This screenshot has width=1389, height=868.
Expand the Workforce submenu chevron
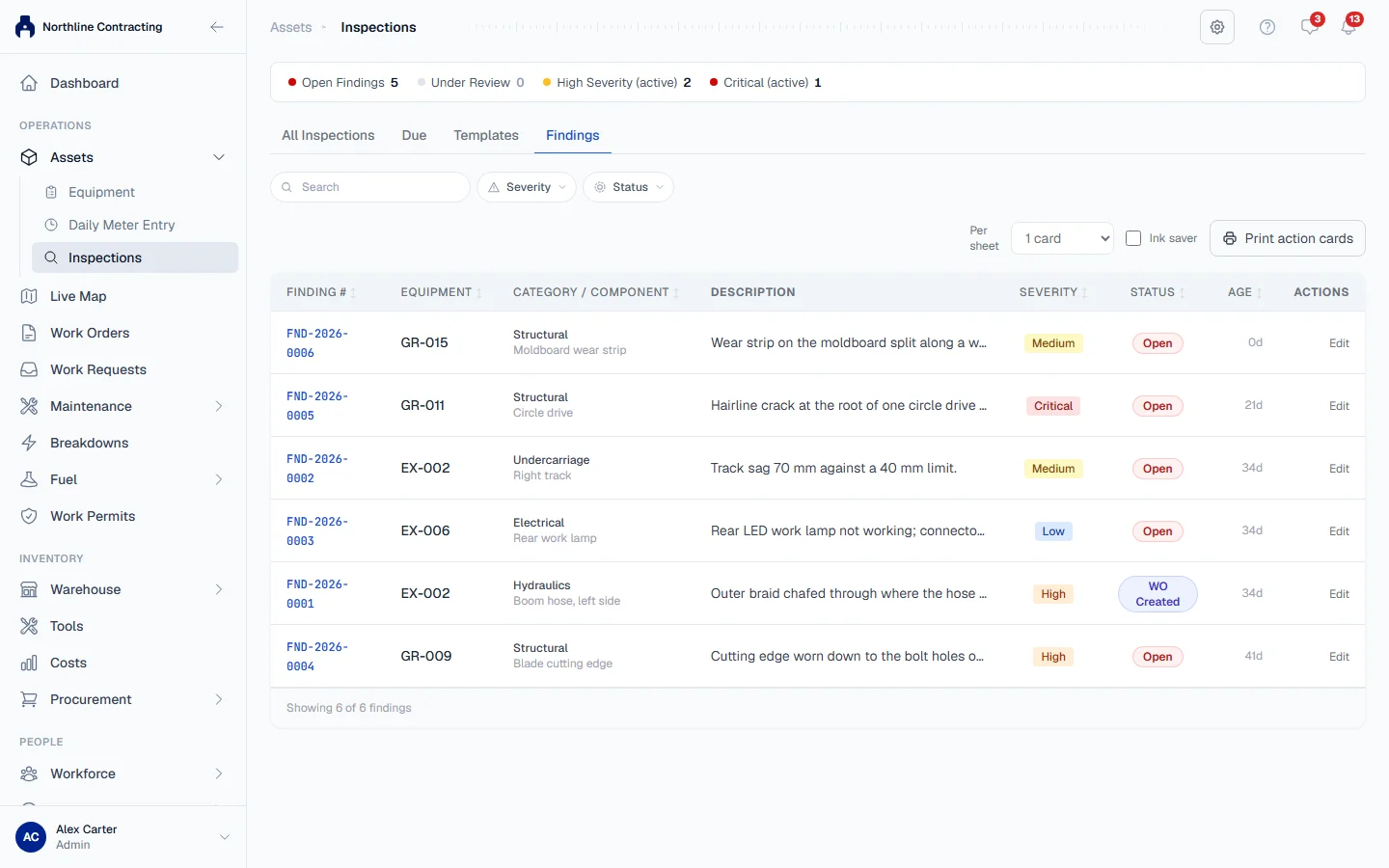[x=219, y=773]
